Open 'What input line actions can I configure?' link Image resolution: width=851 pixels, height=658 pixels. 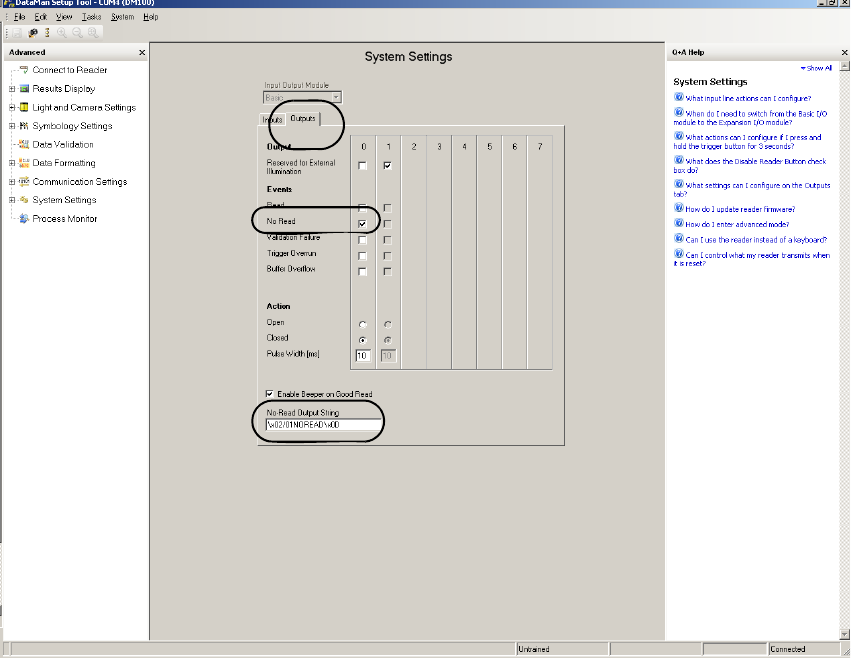pos(748,98)
